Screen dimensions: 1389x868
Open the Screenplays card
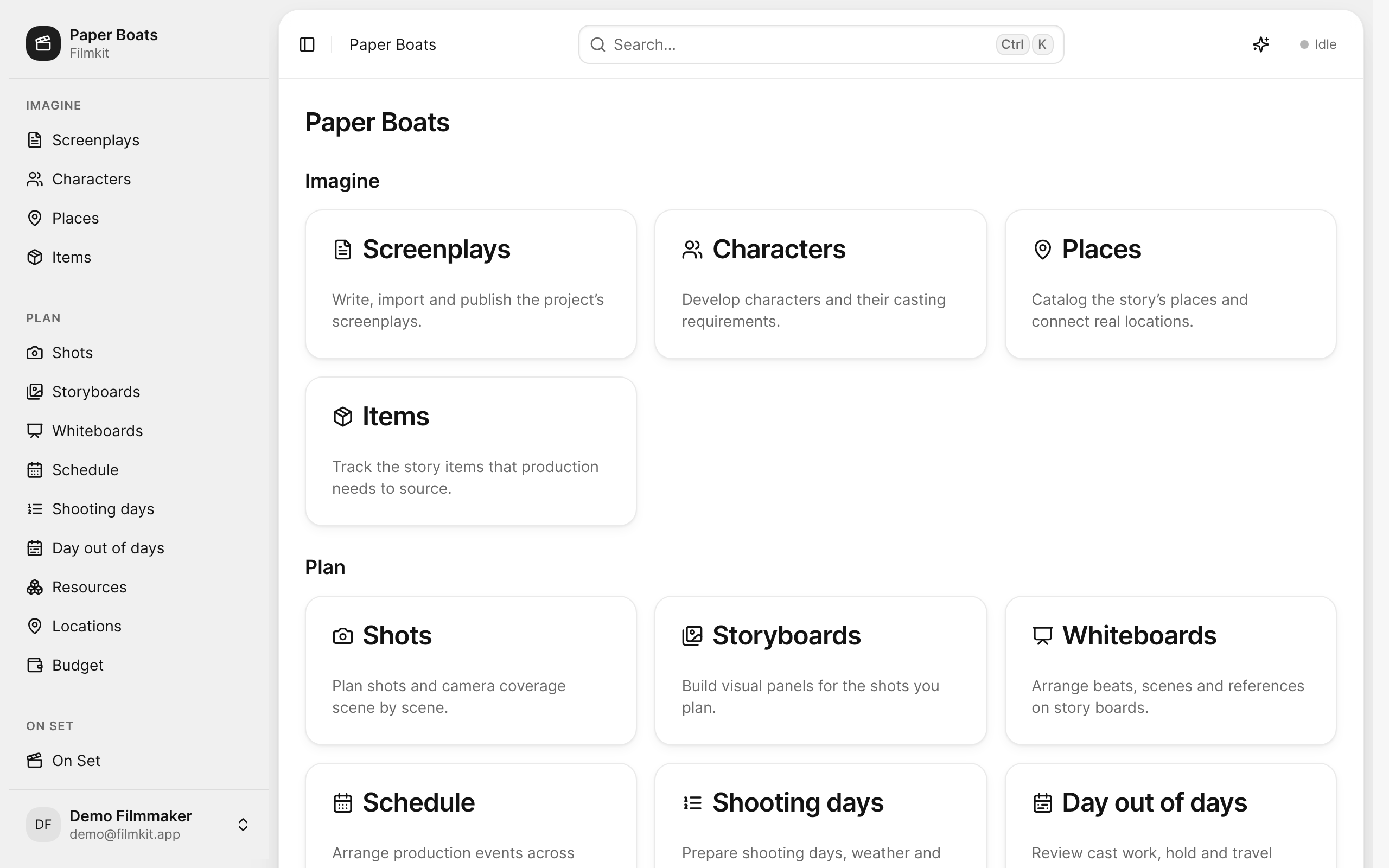click(x=470, y=284)
